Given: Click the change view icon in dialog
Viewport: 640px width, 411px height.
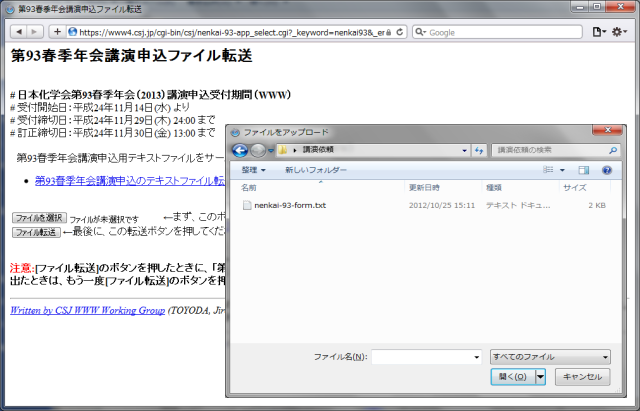Looking at the screenshot, I should point(549,171).
